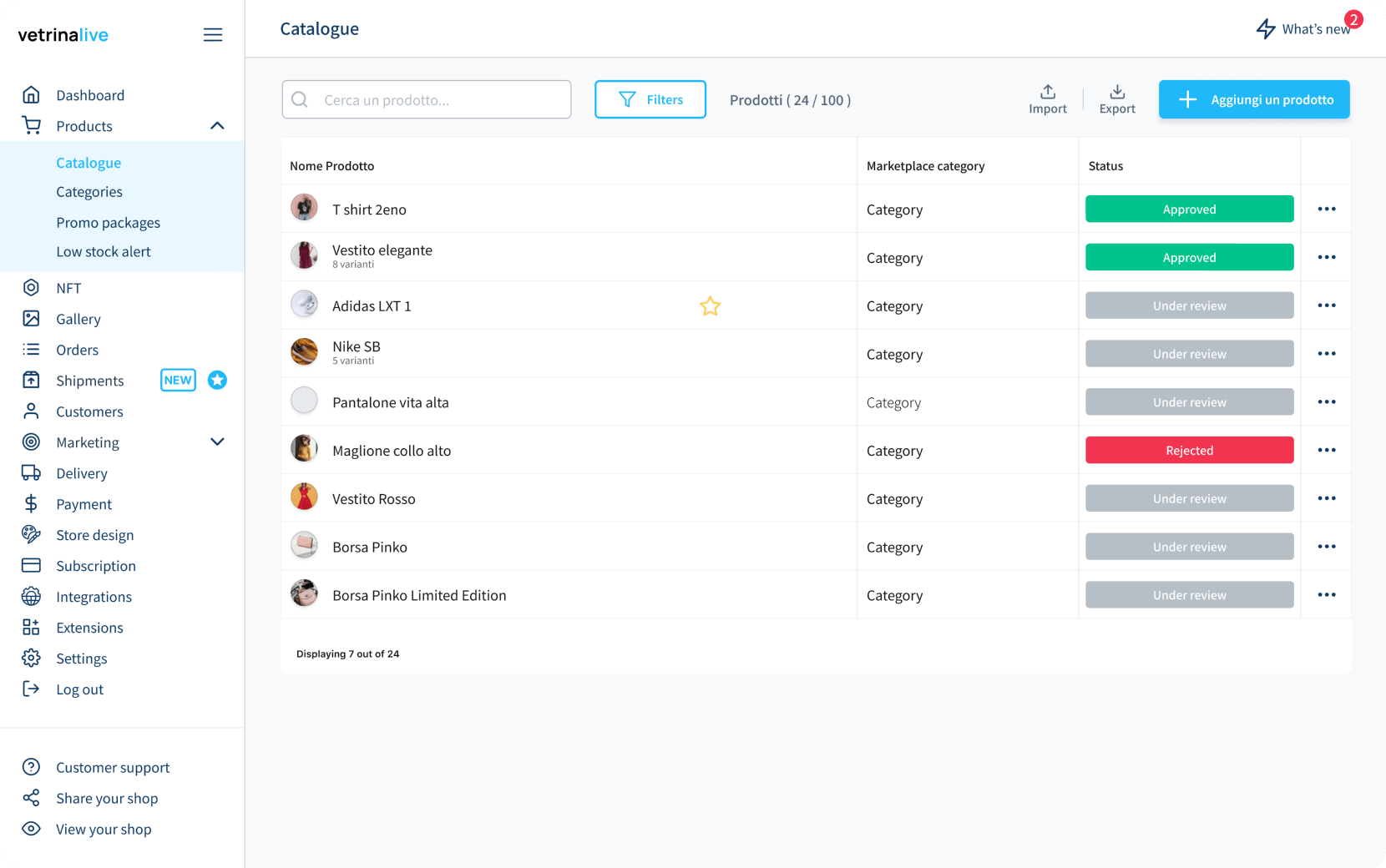Expand the Marketing submenu chevron
Viewport: 1386px width, 868px height.
pos(217,442)
